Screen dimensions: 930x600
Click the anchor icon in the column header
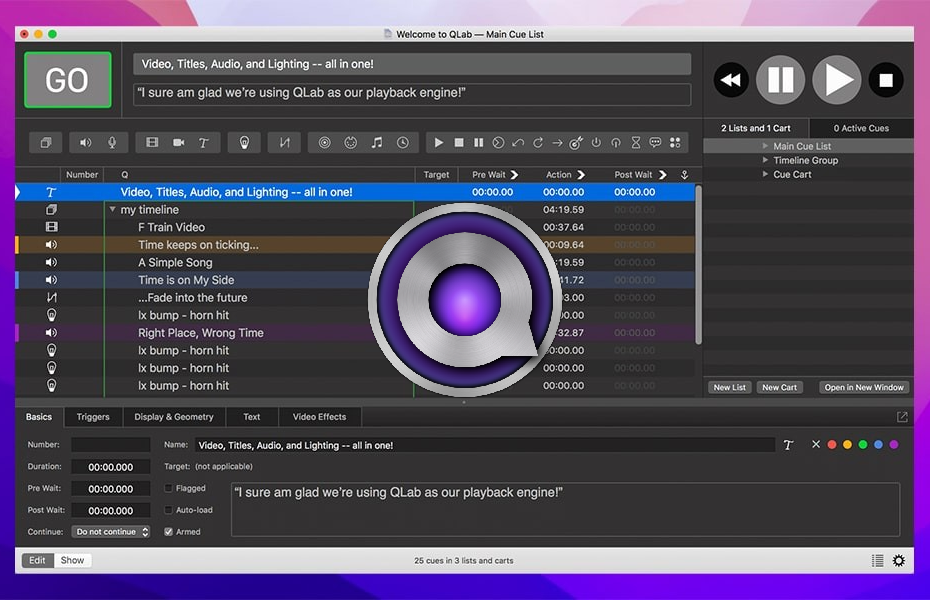point(684,175)
